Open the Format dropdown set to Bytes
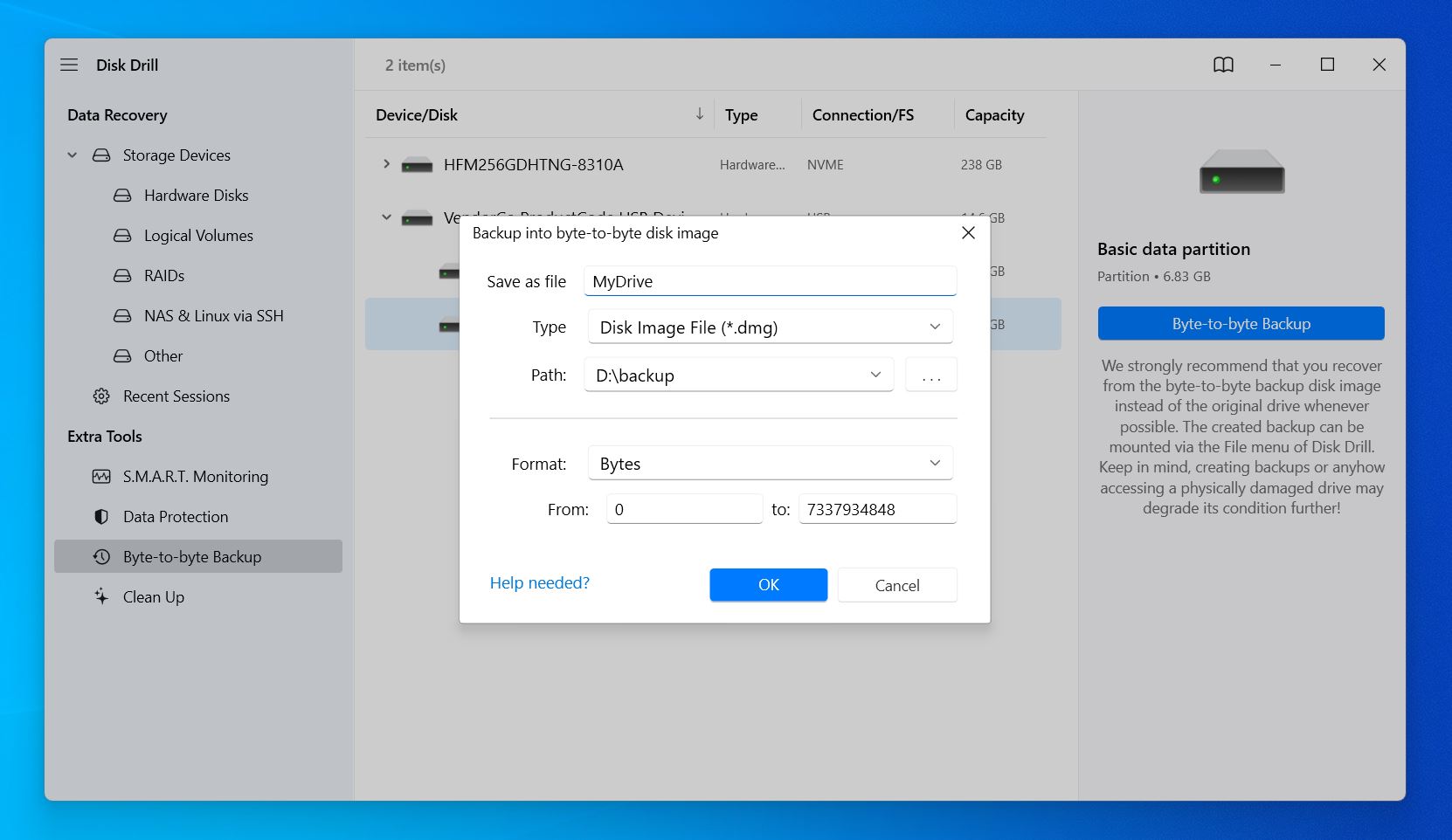Viewport: 1452px width, 840px height. click(x=770, y=463)
